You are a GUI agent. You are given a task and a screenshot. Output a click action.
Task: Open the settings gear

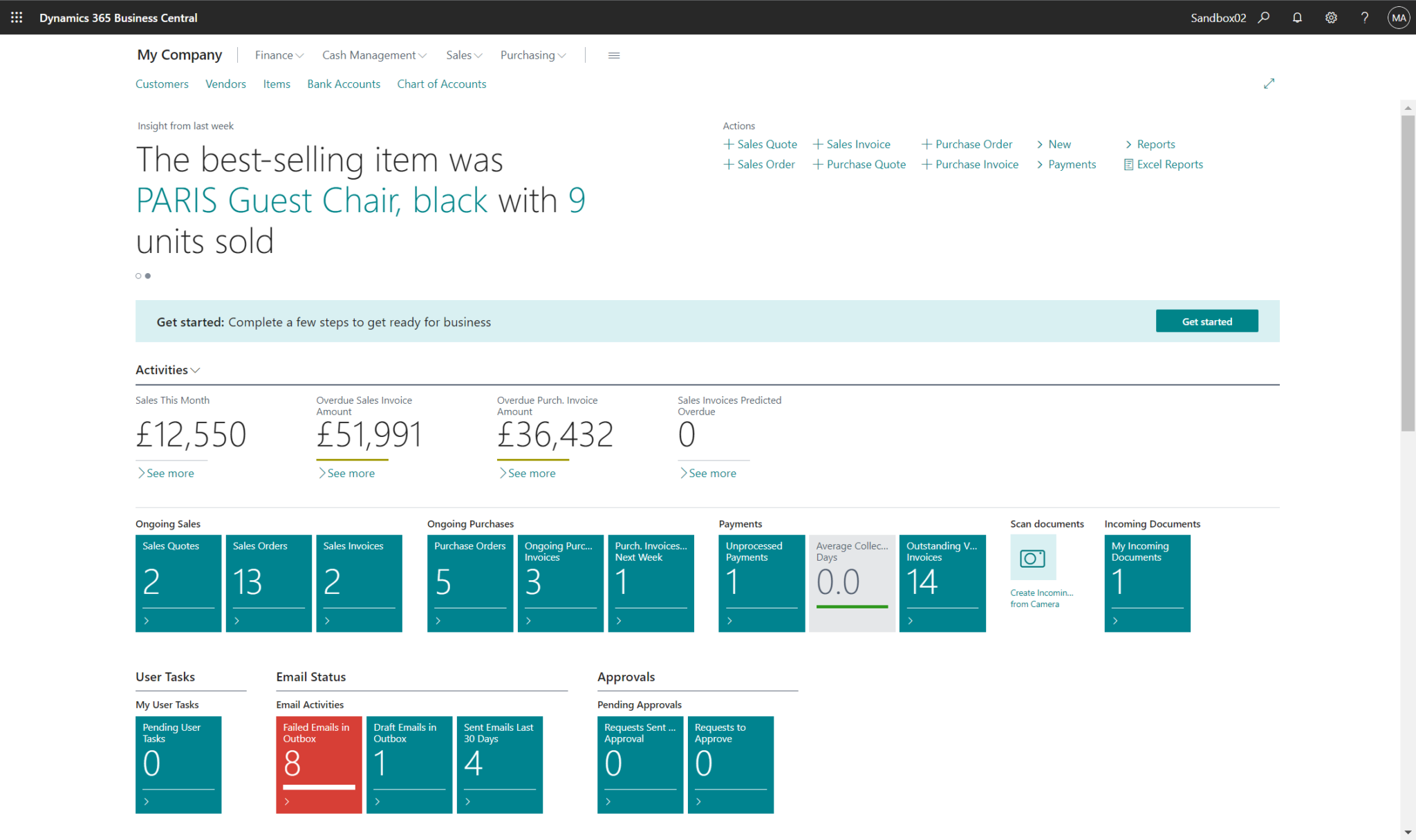[1331, 17]
